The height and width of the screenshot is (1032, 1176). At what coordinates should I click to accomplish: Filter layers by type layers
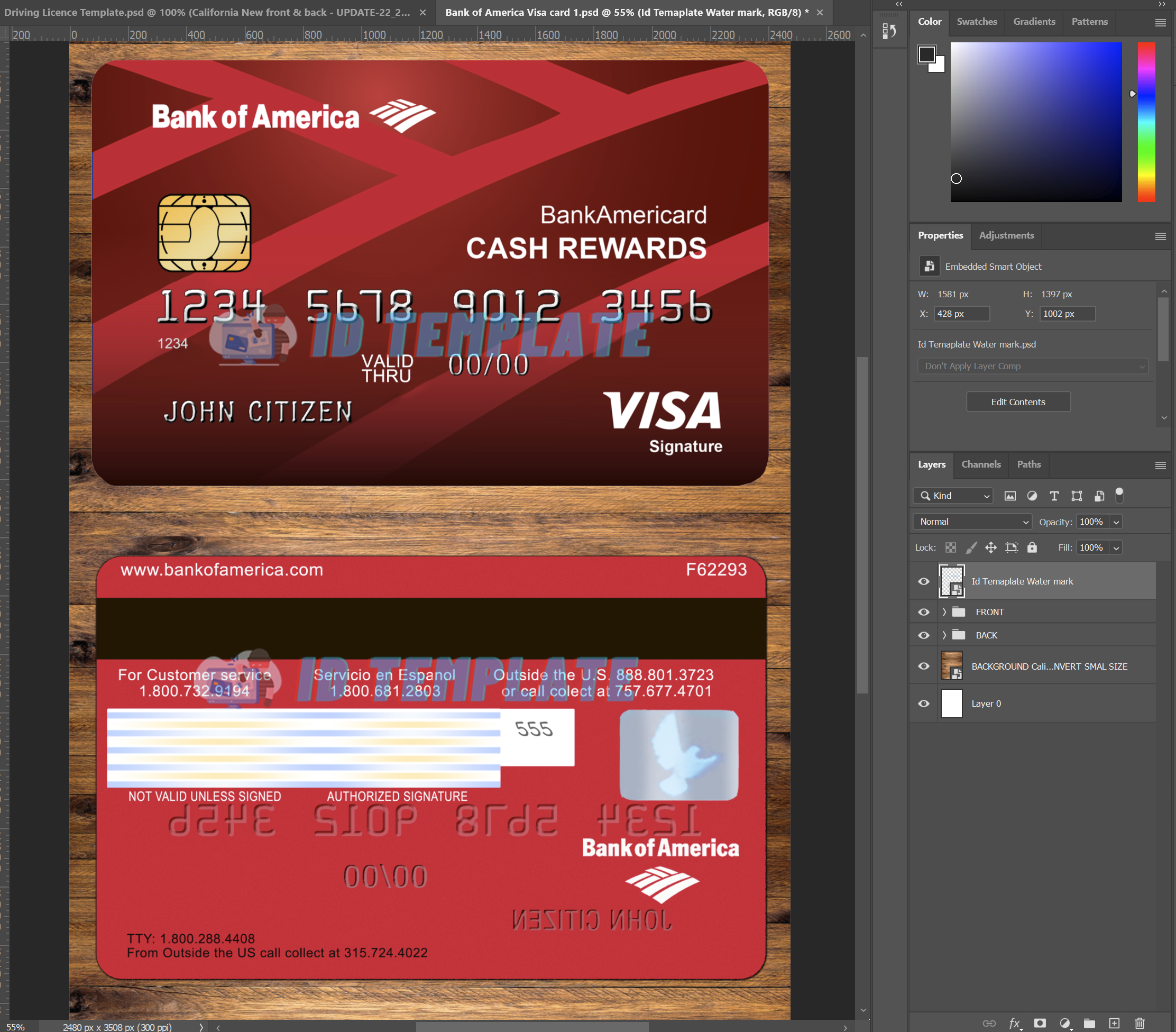[x=1054, y=496]
